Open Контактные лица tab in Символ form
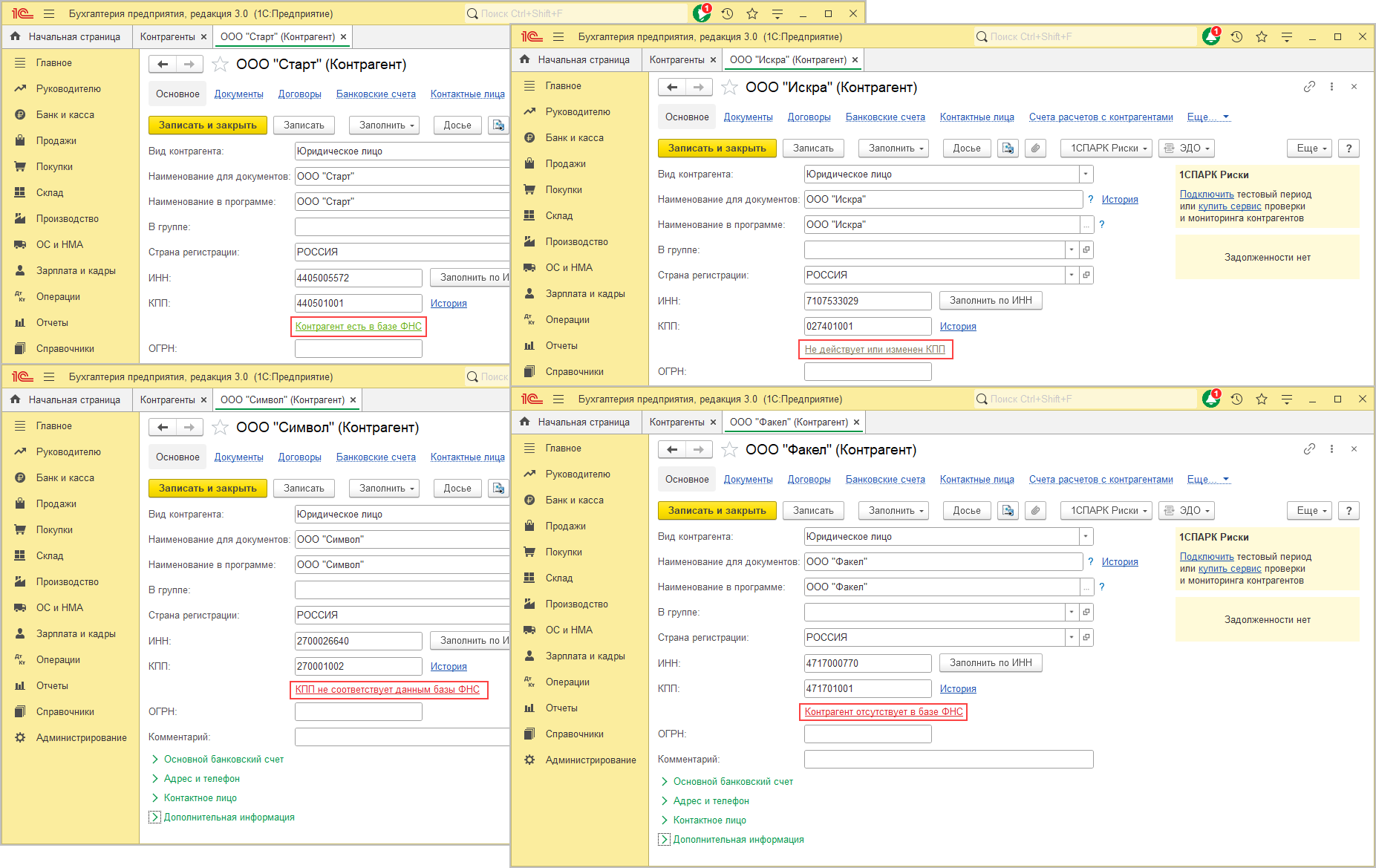 468,457
